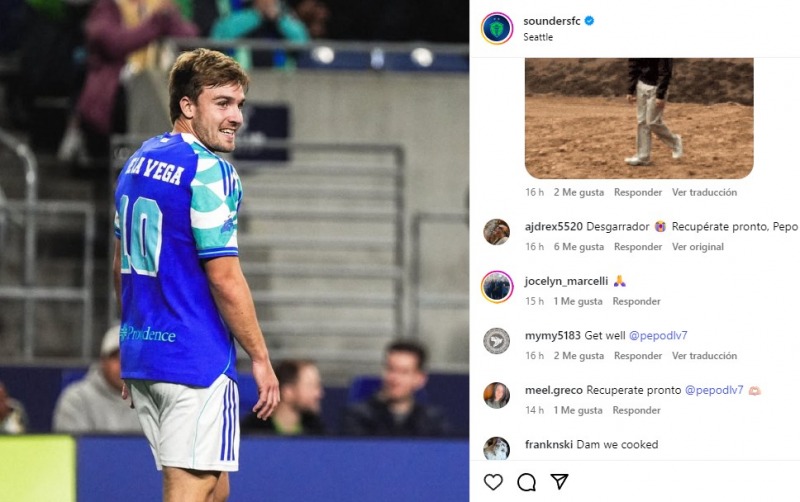Share the post via paper plane icon
Image resolution: width=800 pixels, height=502 pixels.
tap(559, 482)
